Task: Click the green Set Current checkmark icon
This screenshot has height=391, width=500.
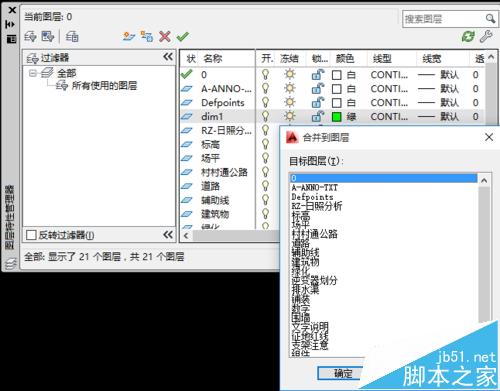Action: point(183,36)
